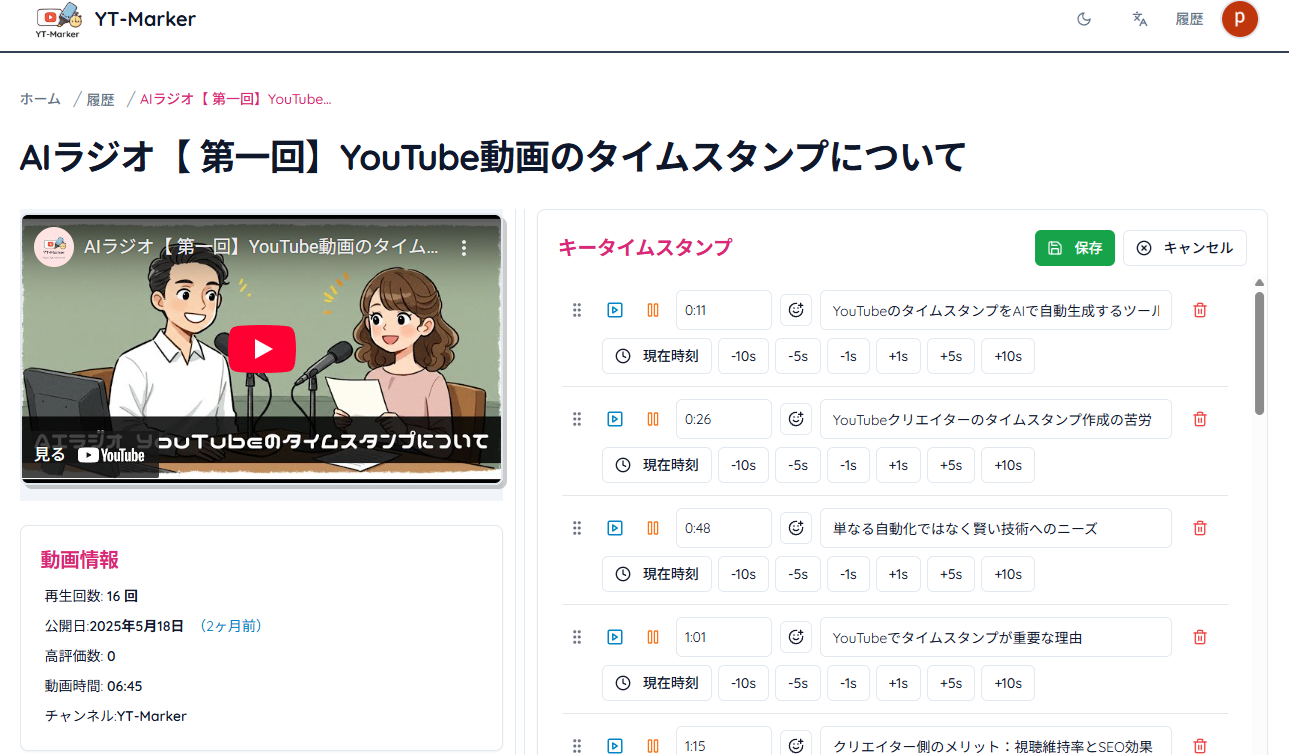Pause icon in the 0:48 row
The height and width of the screenshot is (755, 1289).
tap(653, 528)
